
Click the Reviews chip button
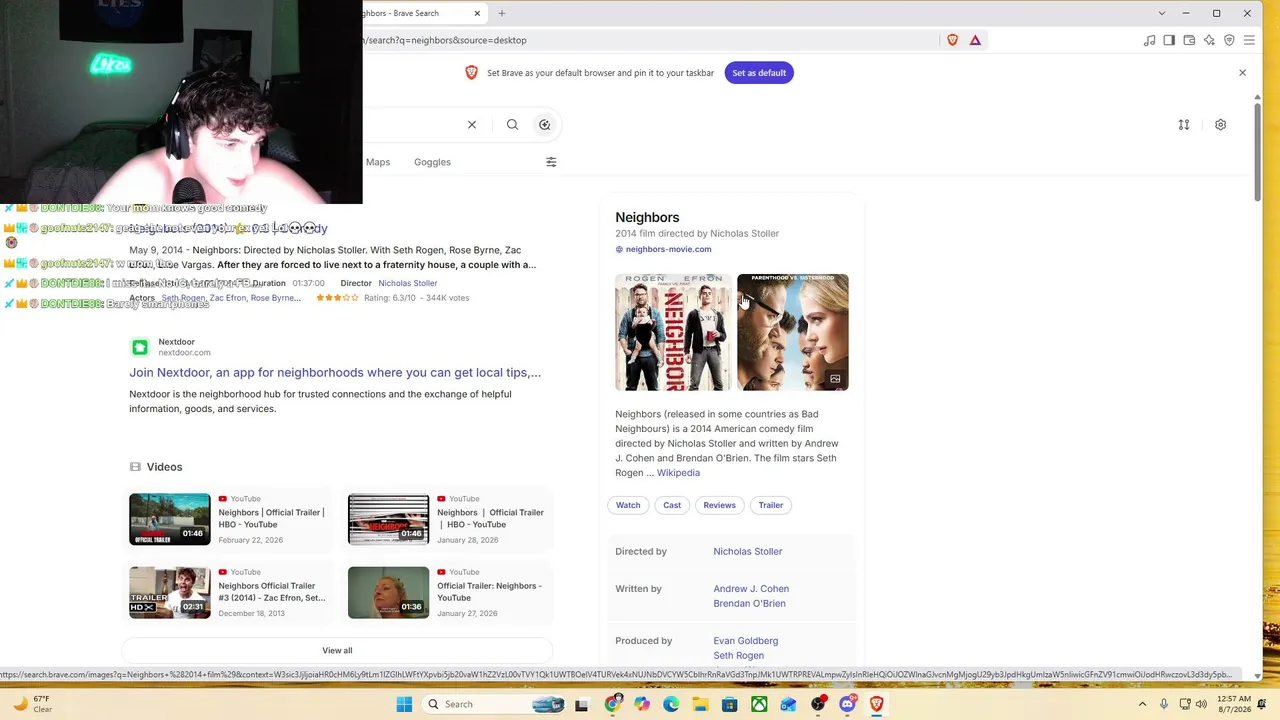click(x=719, y=505)
